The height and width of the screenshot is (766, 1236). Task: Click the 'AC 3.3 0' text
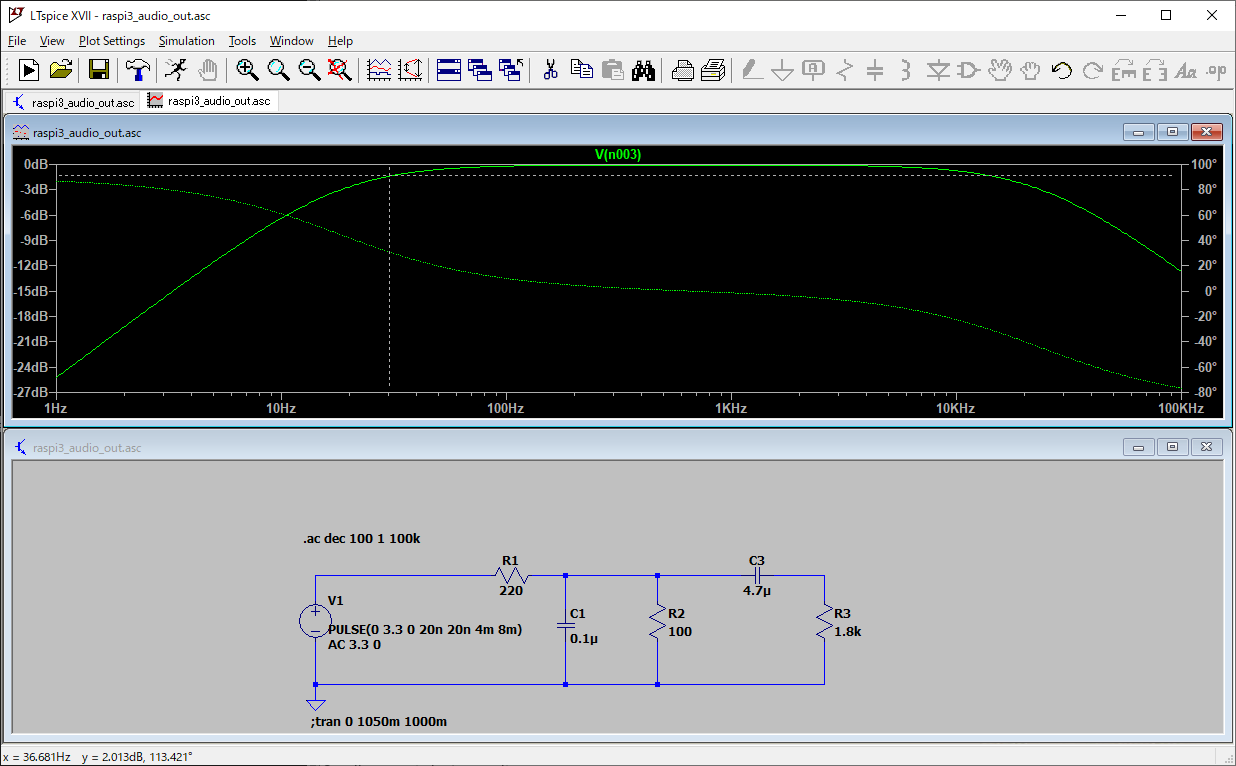coord(355,644)
